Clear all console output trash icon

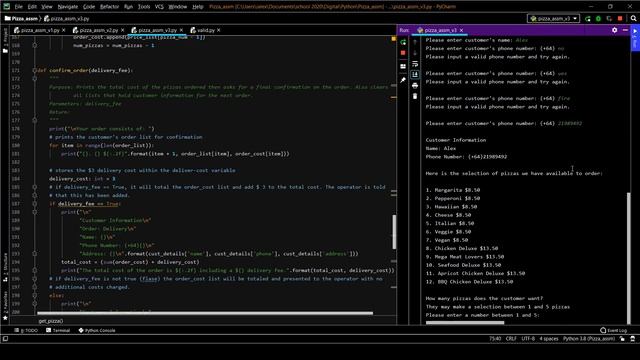tap(415, 96)
